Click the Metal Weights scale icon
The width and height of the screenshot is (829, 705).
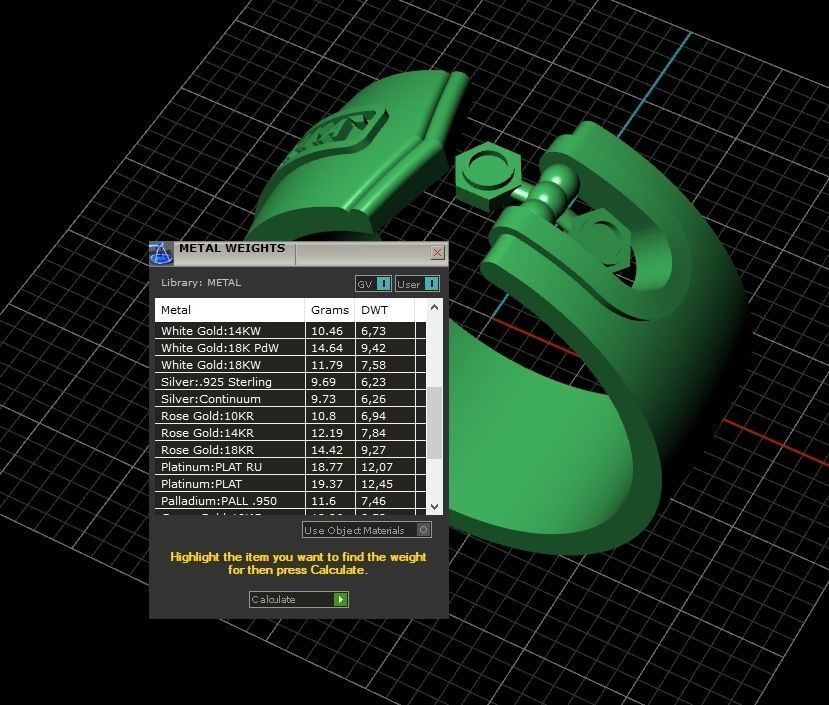coord(161,253)
